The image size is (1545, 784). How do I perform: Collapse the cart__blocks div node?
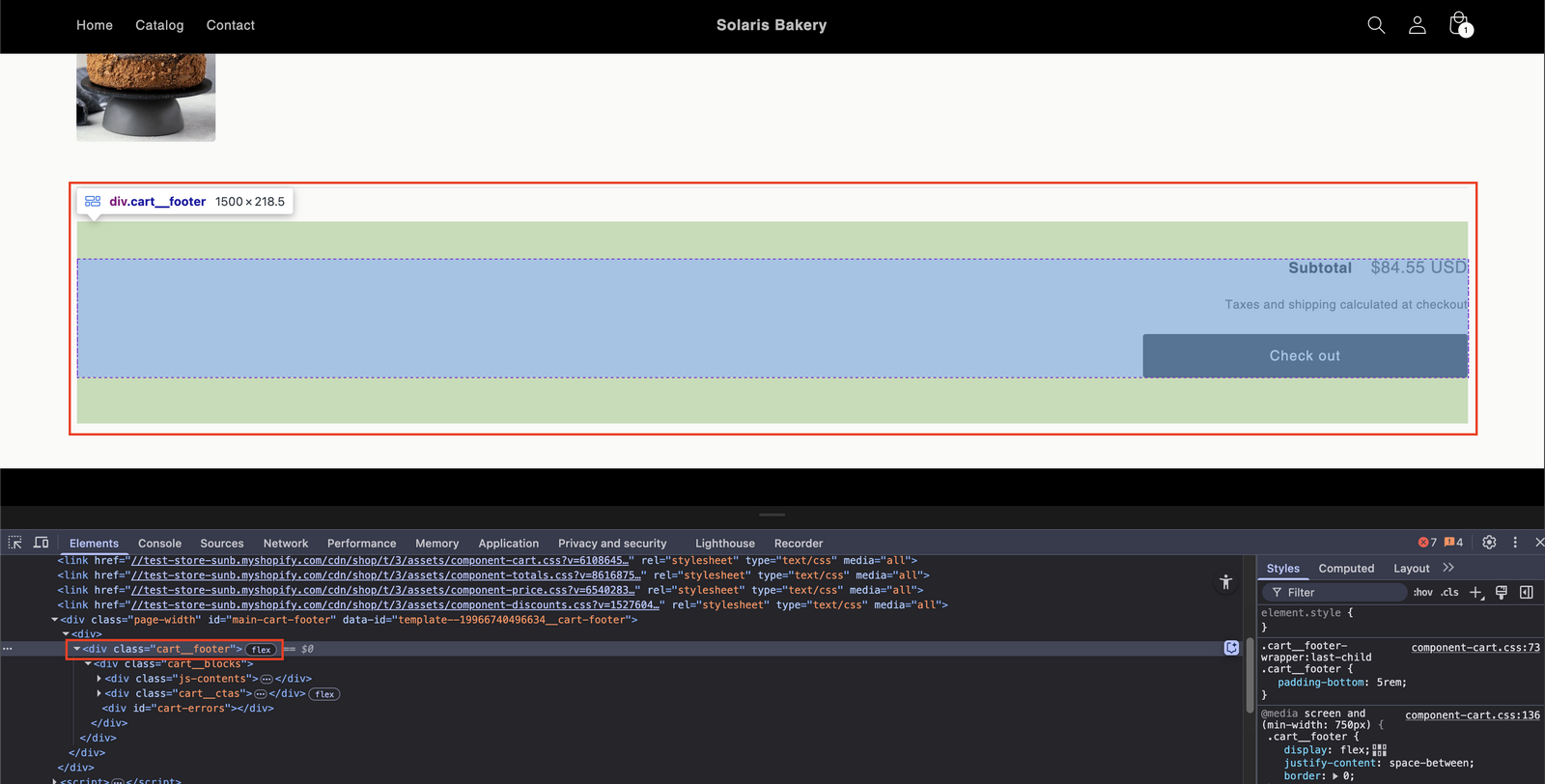88,664
